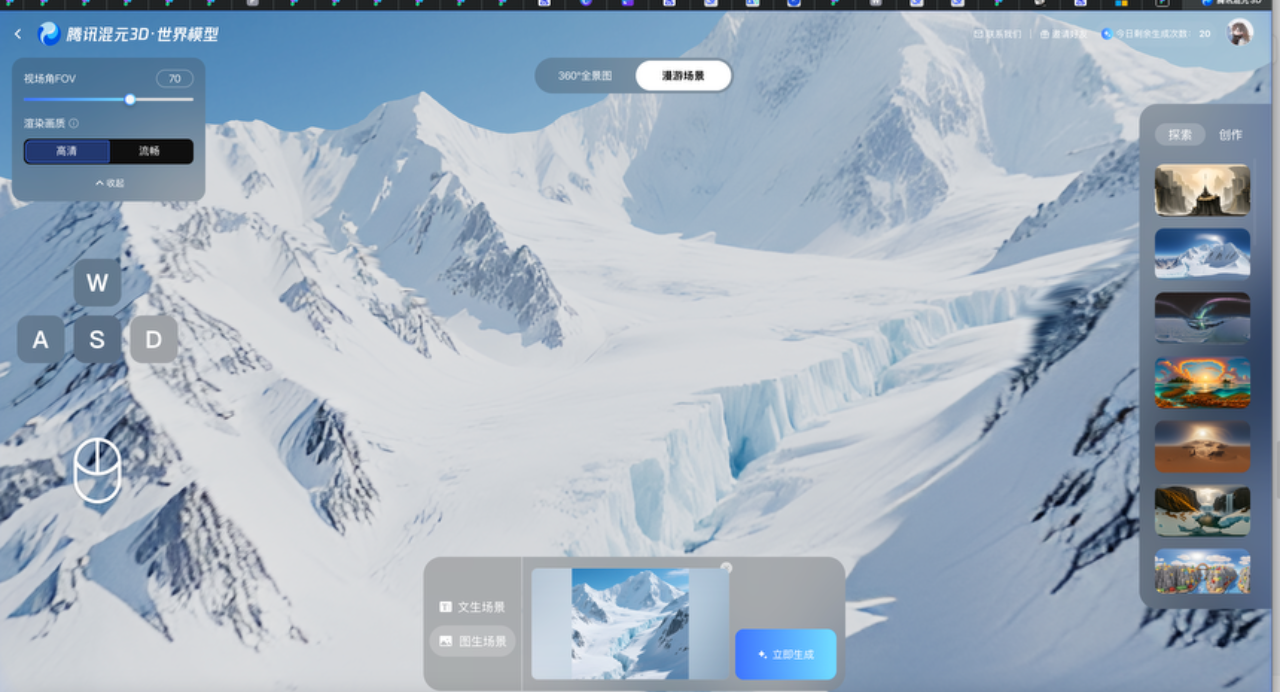
Task: Set render quality to 流畅
Action: 150,151
